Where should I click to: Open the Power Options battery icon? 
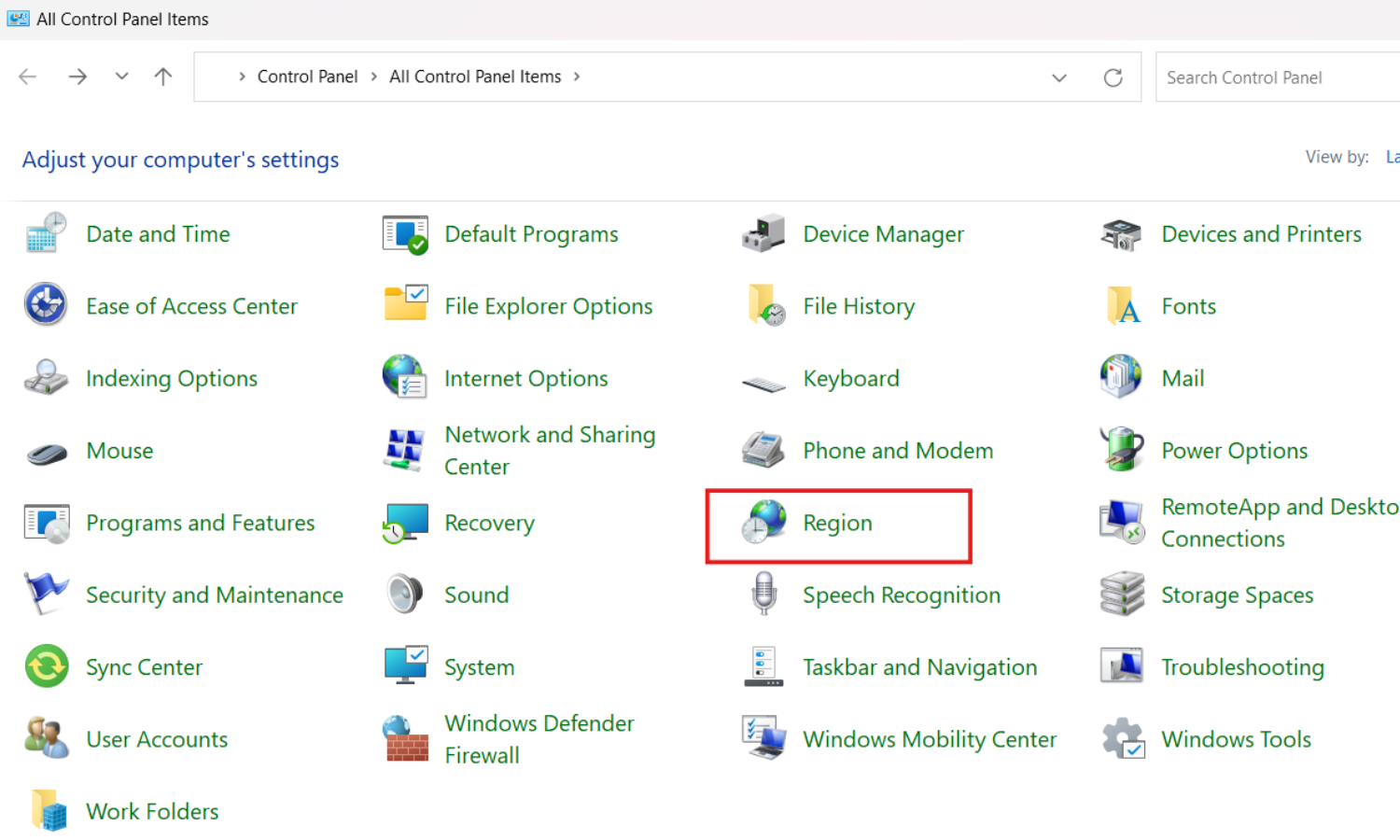(x=1121, y=450)
